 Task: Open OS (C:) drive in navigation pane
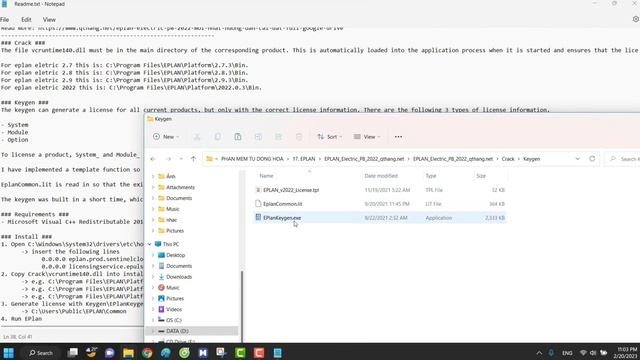point(173,320)
